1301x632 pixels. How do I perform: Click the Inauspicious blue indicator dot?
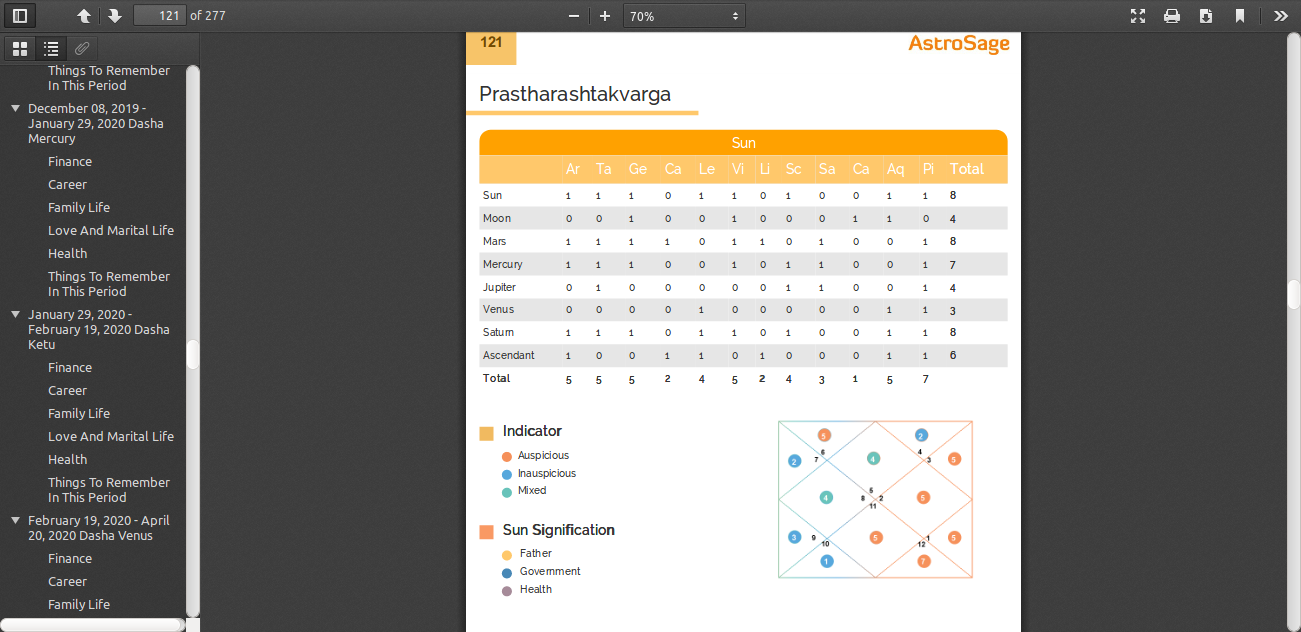click(507, 474)
